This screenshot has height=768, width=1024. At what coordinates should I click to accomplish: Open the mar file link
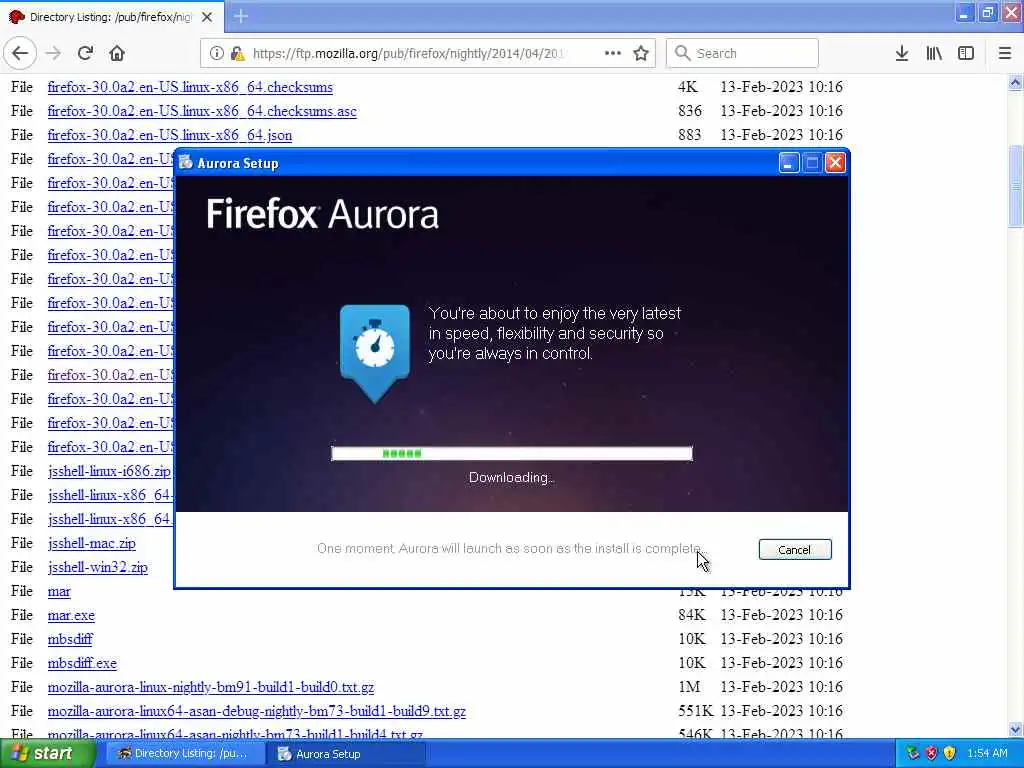(59, 591)
